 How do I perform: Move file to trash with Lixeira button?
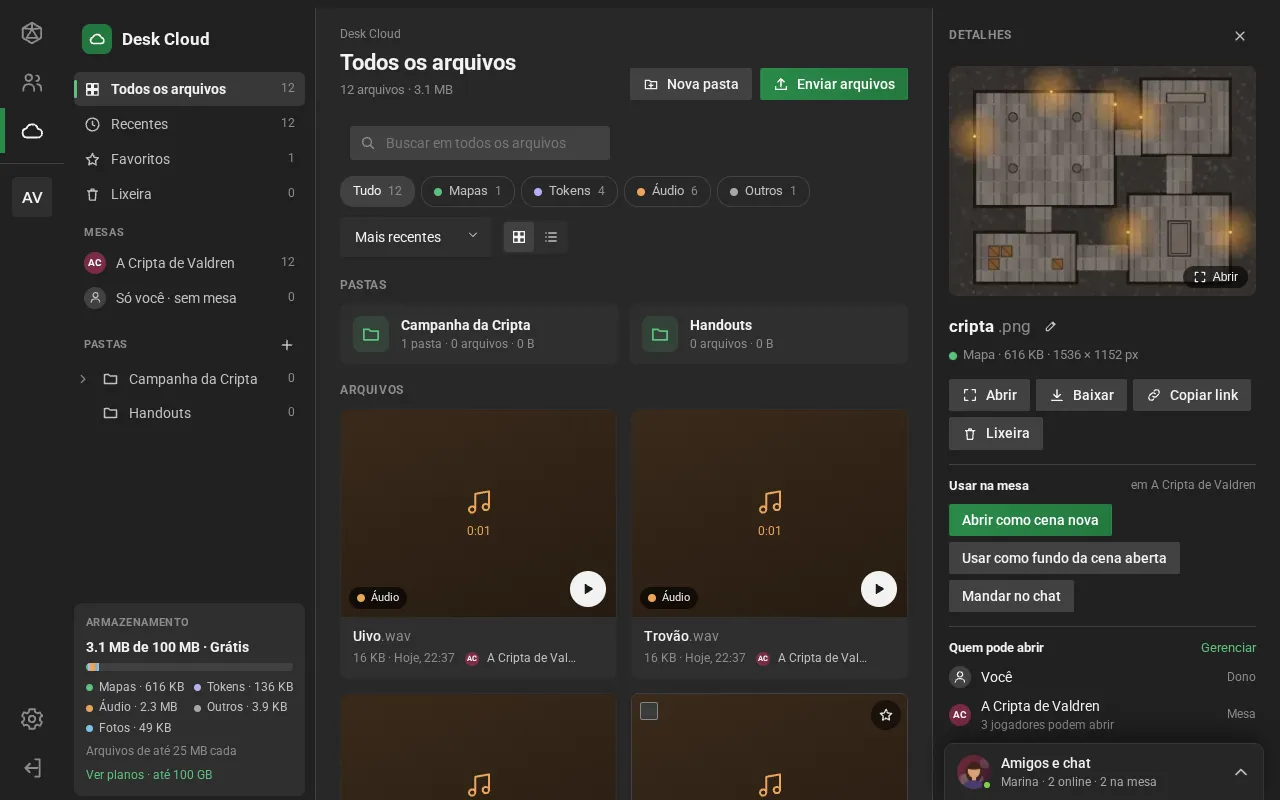[x=996, y=434]
